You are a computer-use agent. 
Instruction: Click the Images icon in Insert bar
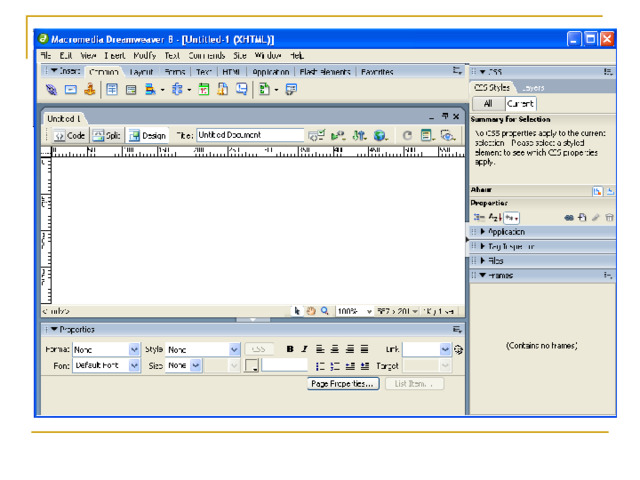coord(150,89)
